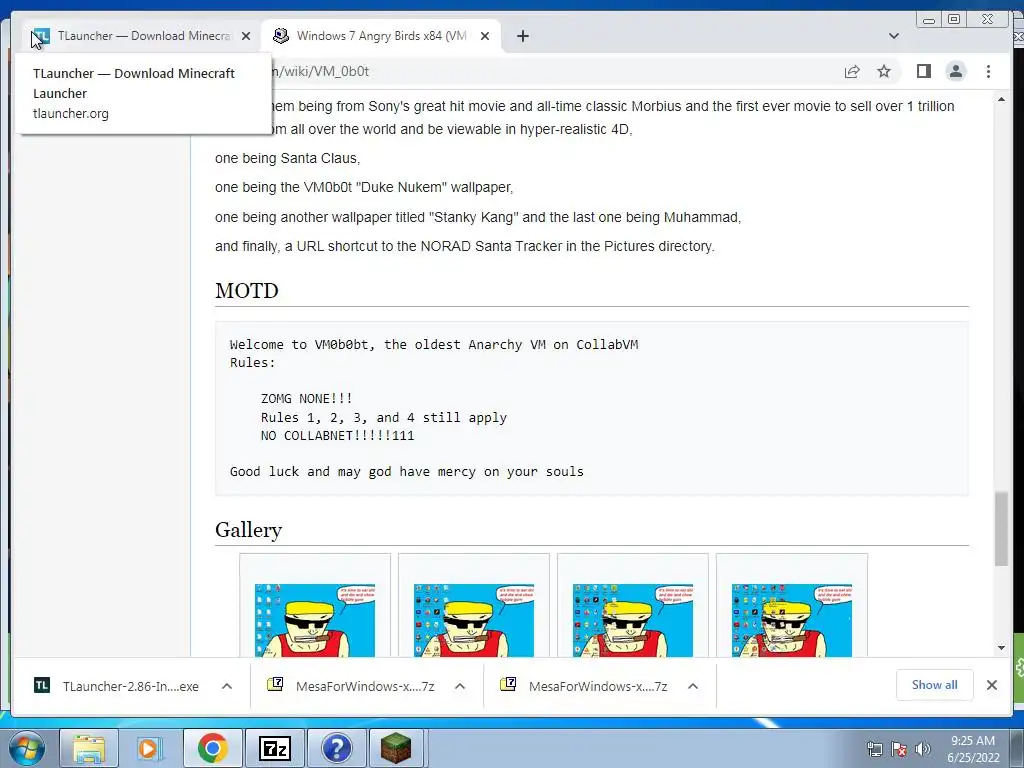Viewport: 1024px width, 768px height.
Task: Click 'Good luck and may god have mercy' line
Action: coord(406,472)
